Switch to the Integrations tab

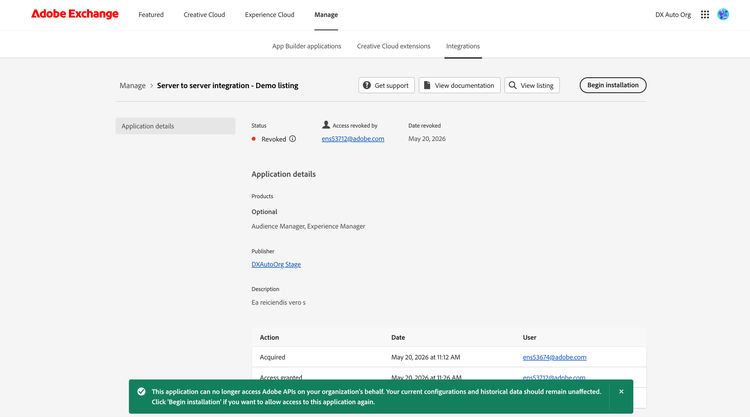463,46
